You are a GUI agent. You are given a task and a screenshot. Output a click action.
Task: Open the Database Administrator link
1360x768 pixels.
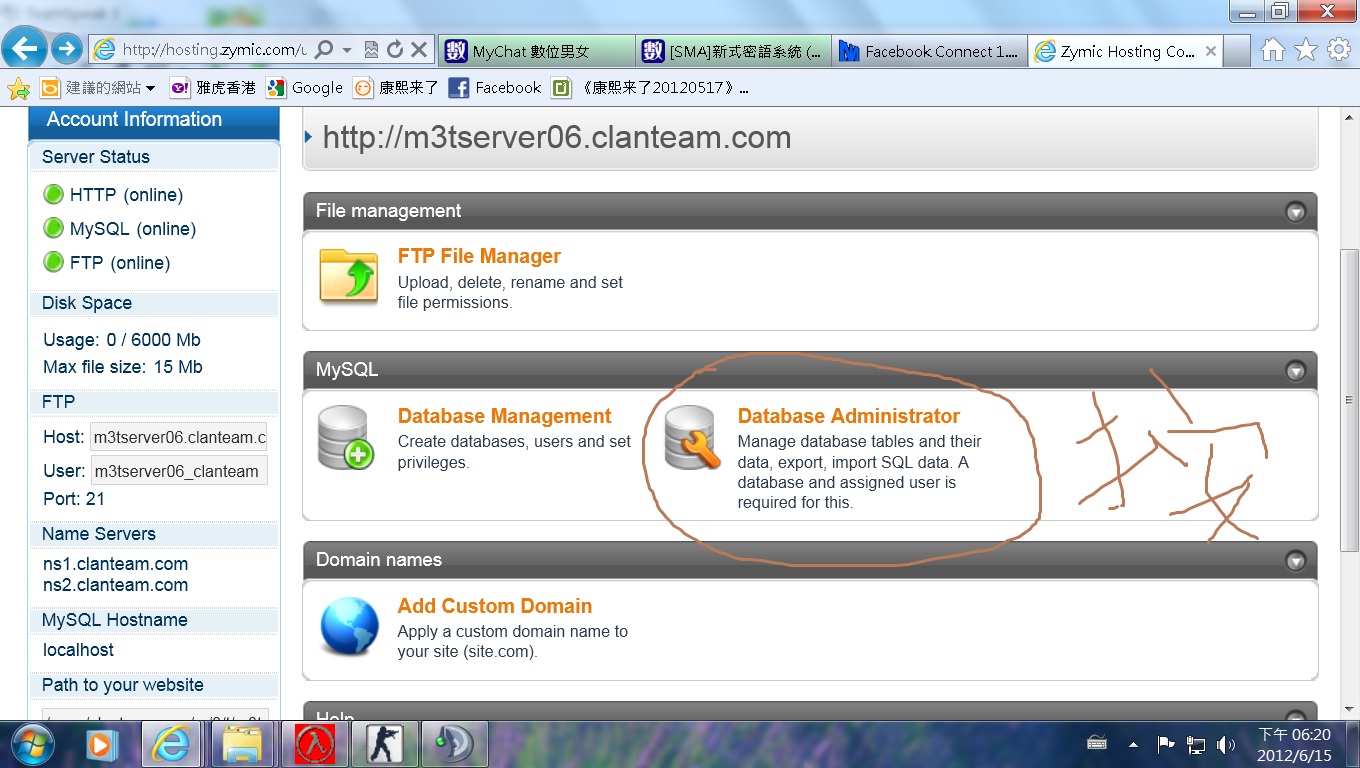click(x=849, y=416)
